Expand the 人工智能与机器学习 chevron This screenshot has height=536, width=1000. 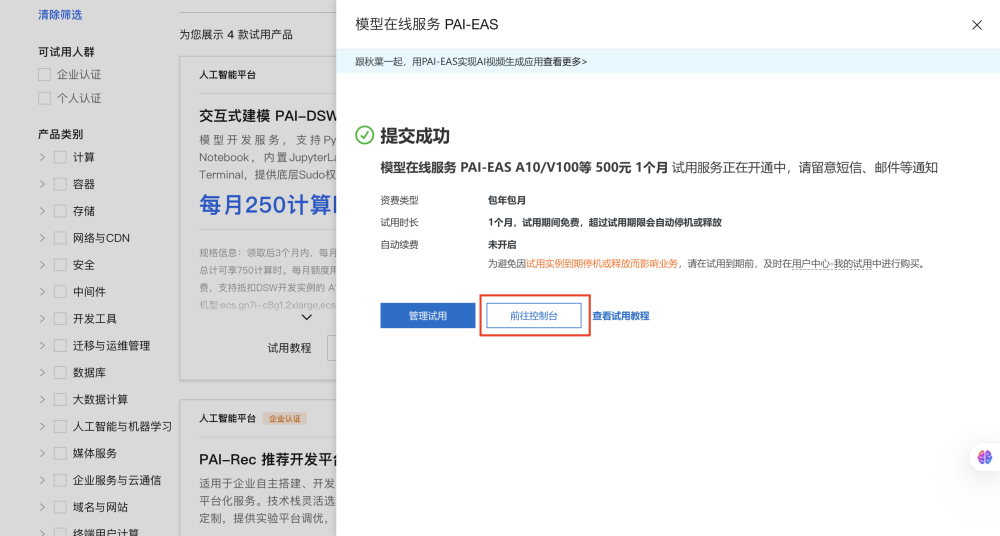click(42, 426)
